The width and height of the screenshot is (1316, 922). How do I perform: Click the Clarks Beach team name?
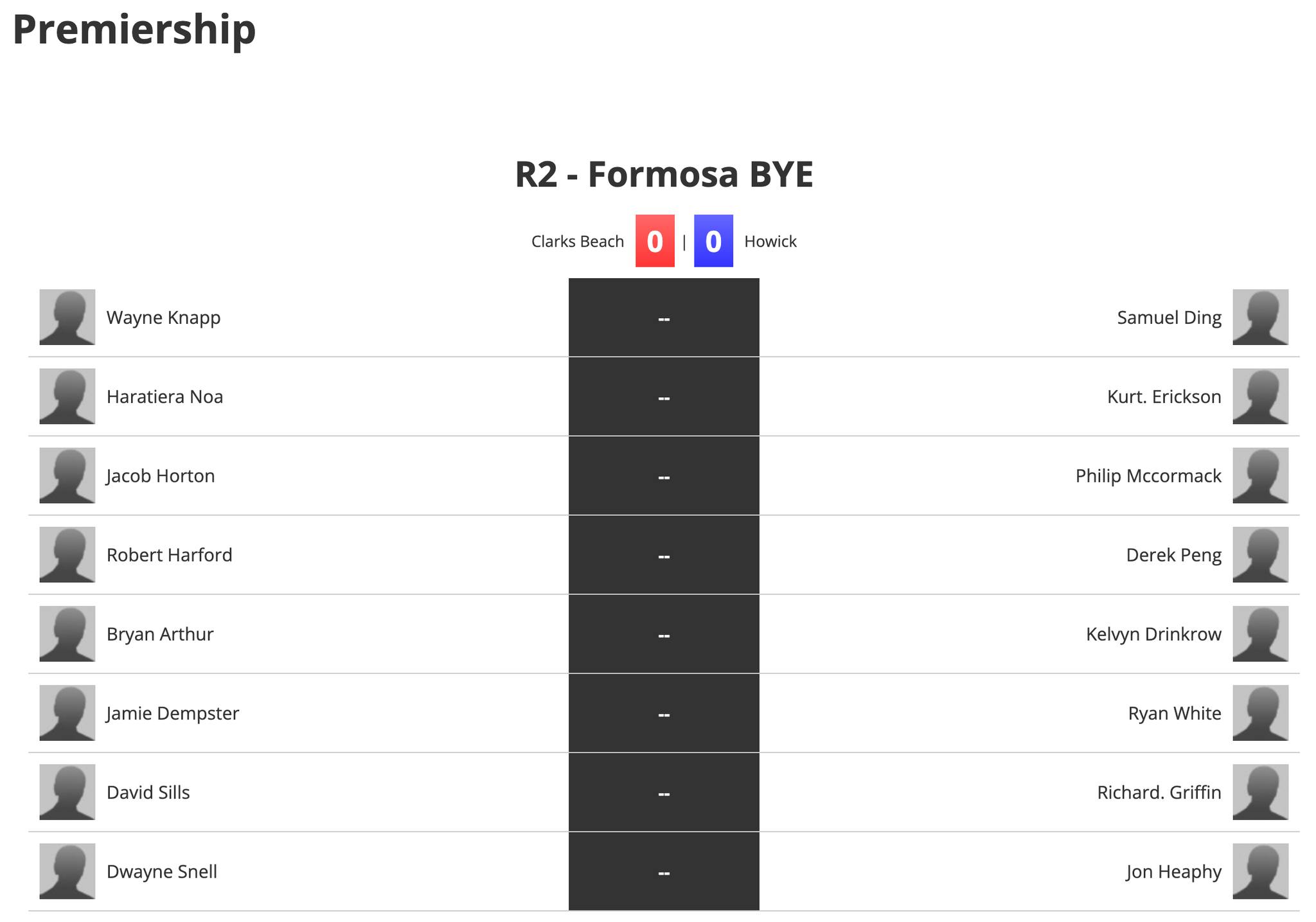pyautogui.click(x=578, y=242)
